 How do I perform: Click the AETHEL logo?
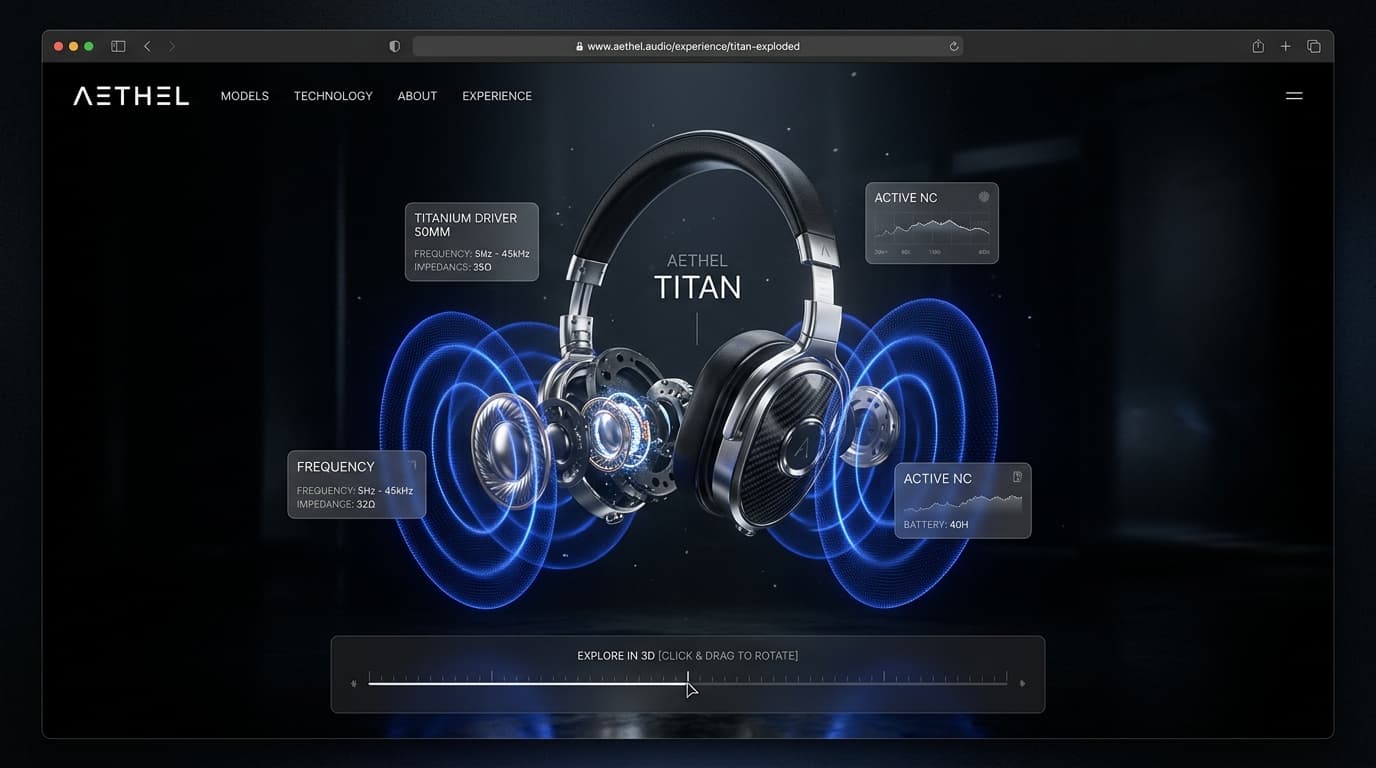[131, 96]
